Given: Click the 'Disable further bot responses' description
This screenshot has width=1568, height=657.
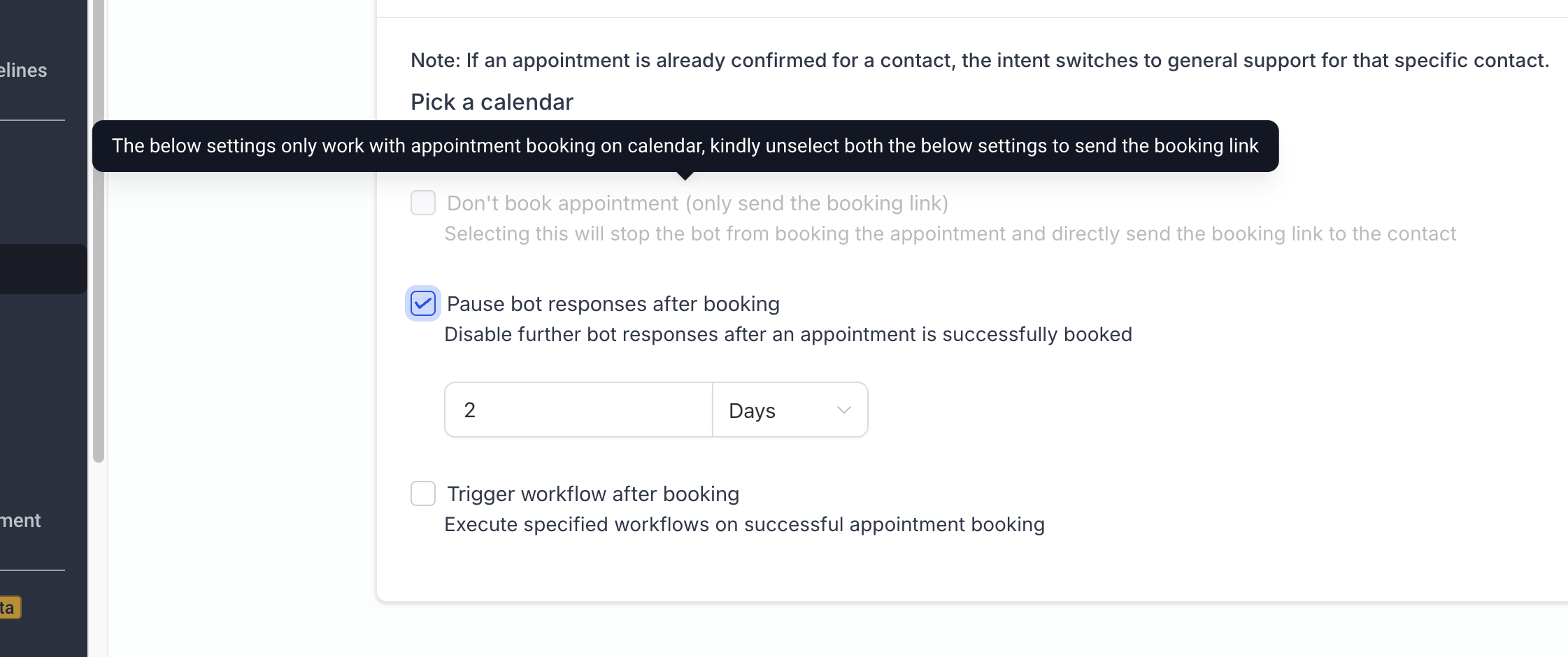Looking at the screenshot, I should click(788, 334).
